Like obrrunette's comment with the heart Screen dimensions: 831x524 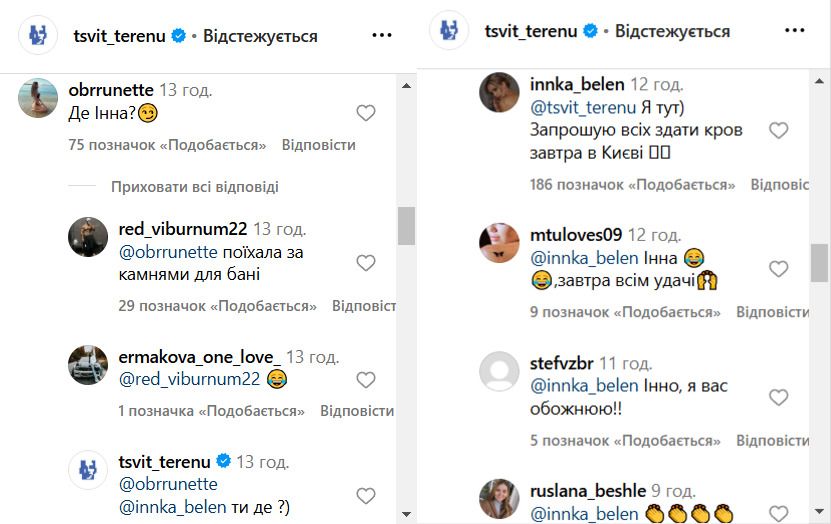coord(366,113)
